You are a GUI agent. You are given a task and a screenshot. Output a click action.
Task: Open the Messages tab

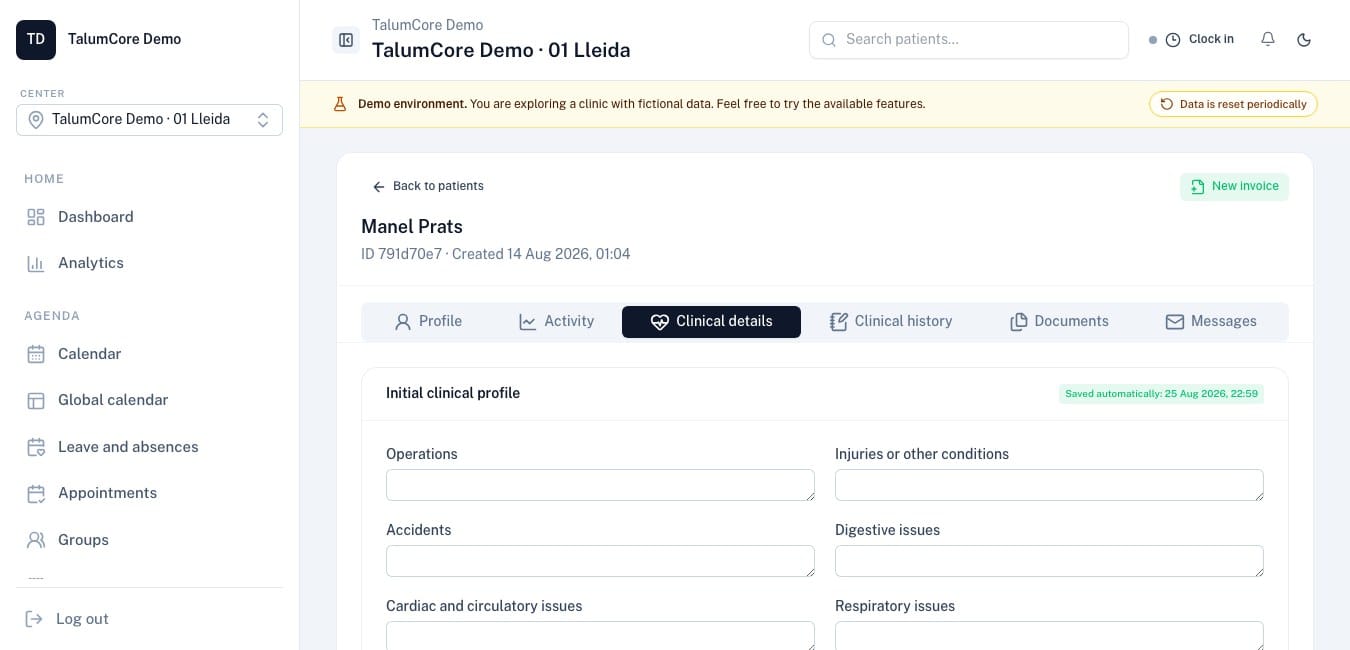[x=1211, y=321]
